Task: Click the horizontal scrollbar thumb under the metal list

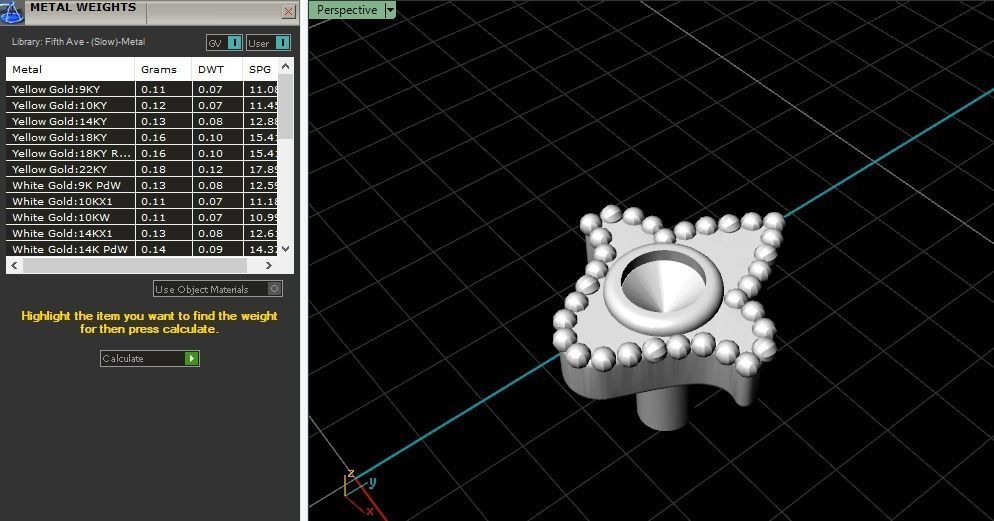Action: coord(134,266)
